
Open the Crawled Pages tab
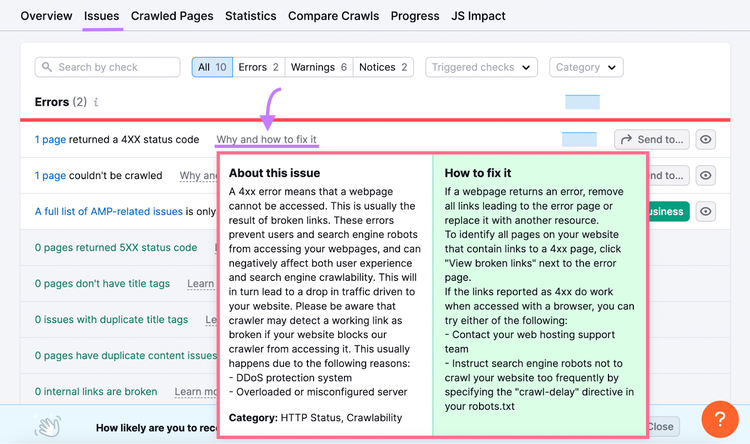[x=172, y=16]
